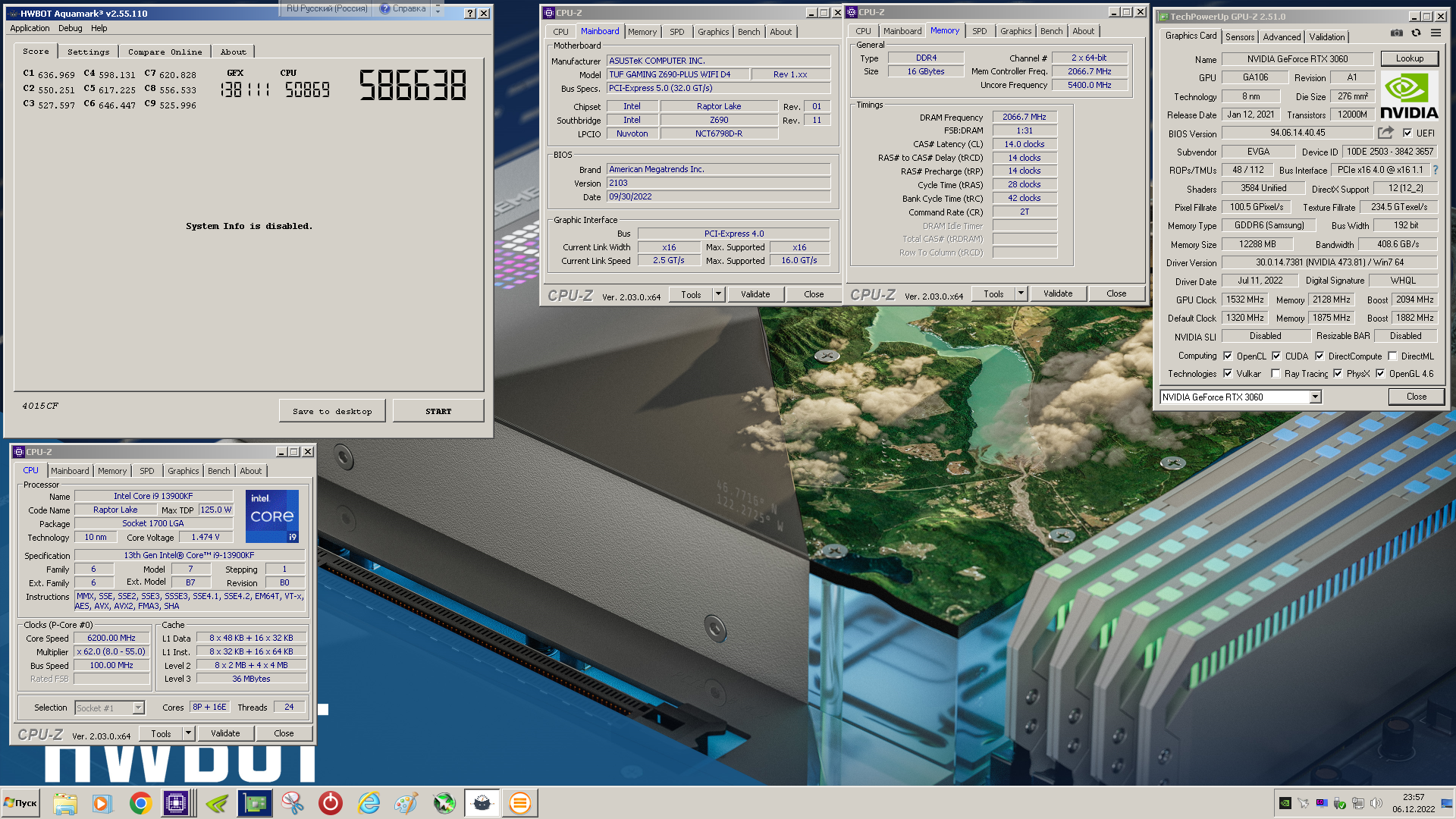
Task: Expand Tools dropdown arrow in Memory CPU-Z
Action: [1021, 293]
